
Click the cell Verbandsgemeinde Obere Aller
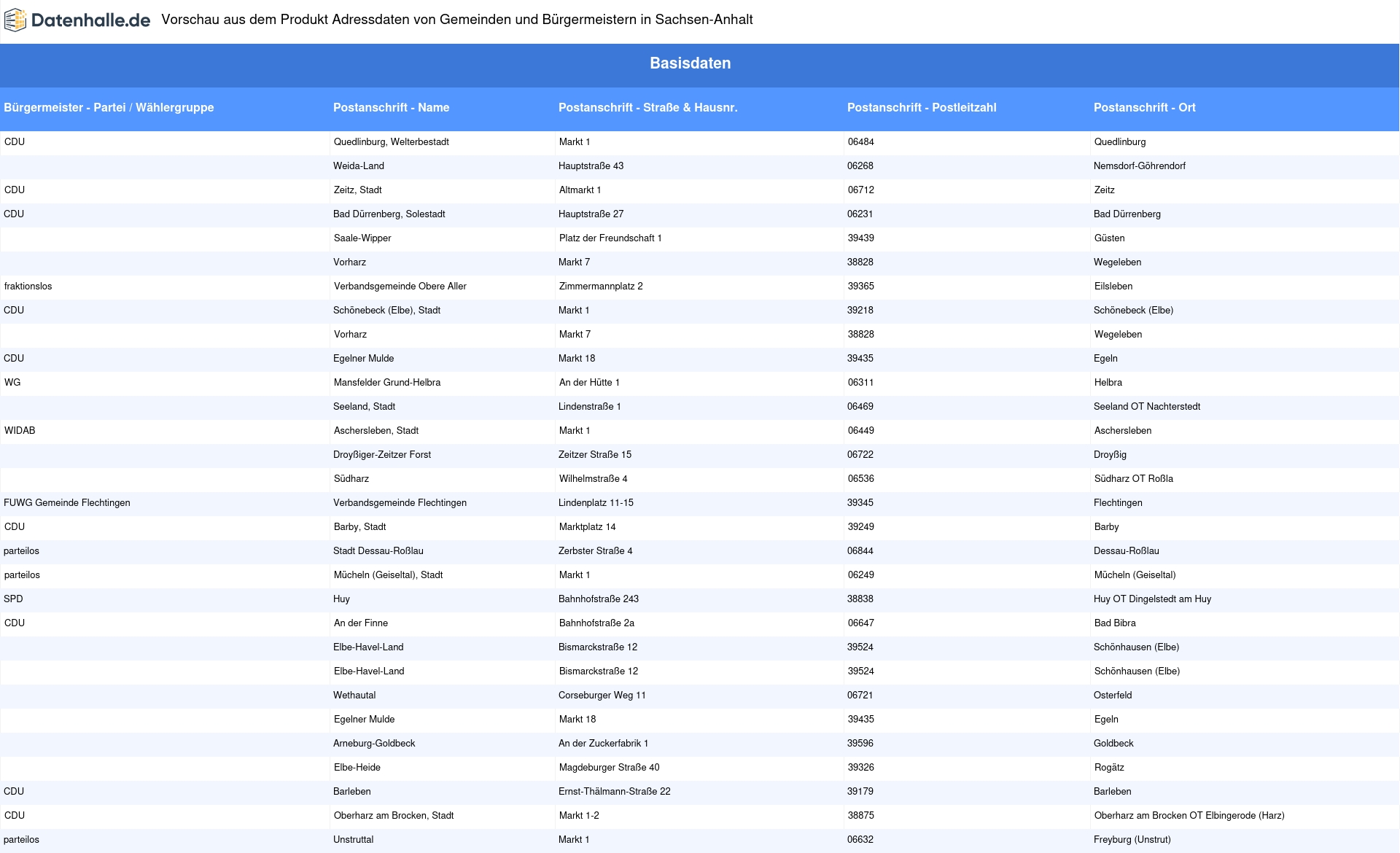point(400,287)
